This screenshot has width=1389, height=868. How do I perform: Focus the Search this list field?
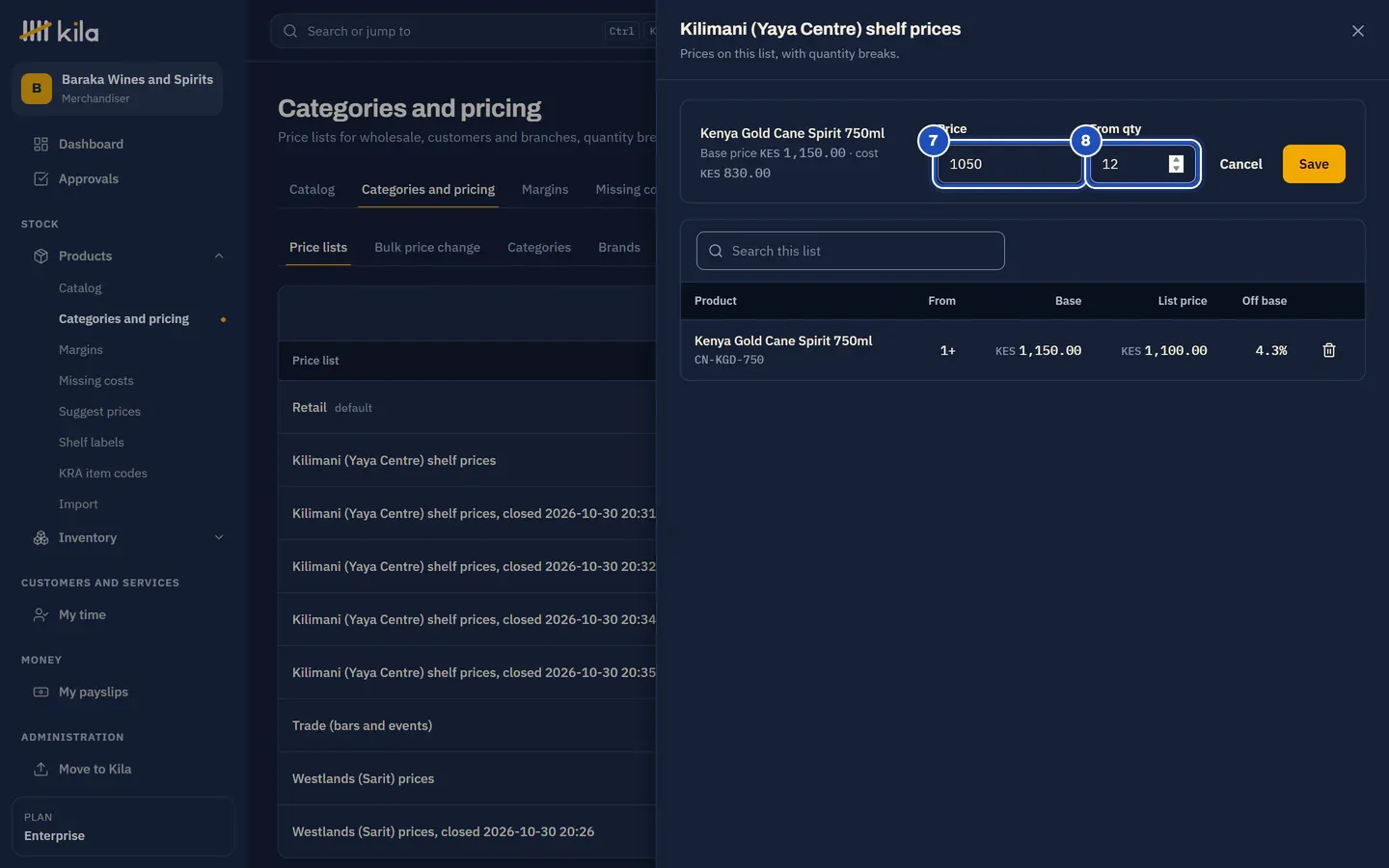pyautogui.click(x=850, y=251)
